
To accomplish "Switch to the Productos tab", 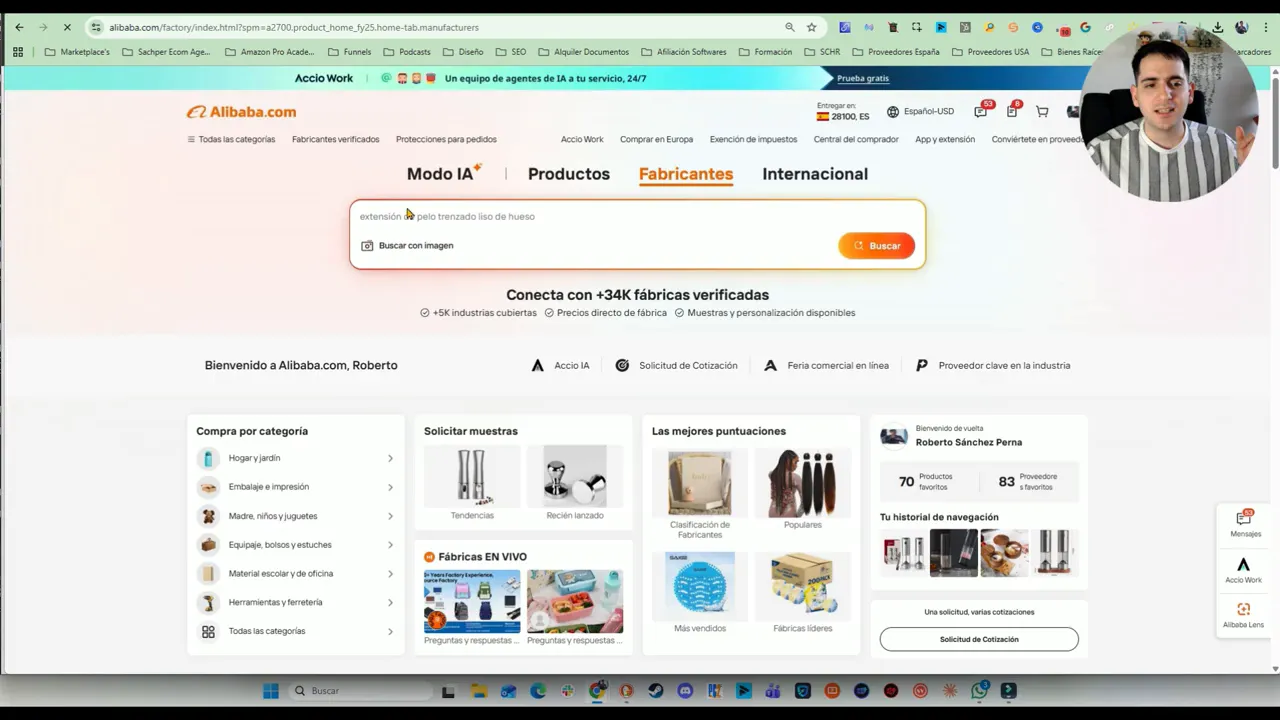I will [x=569, y=174].
